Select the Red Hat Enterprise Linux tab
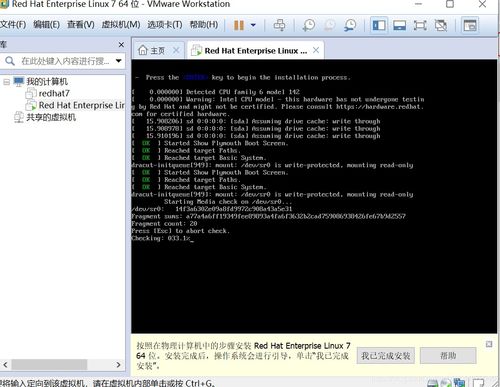 pos(256,50)
